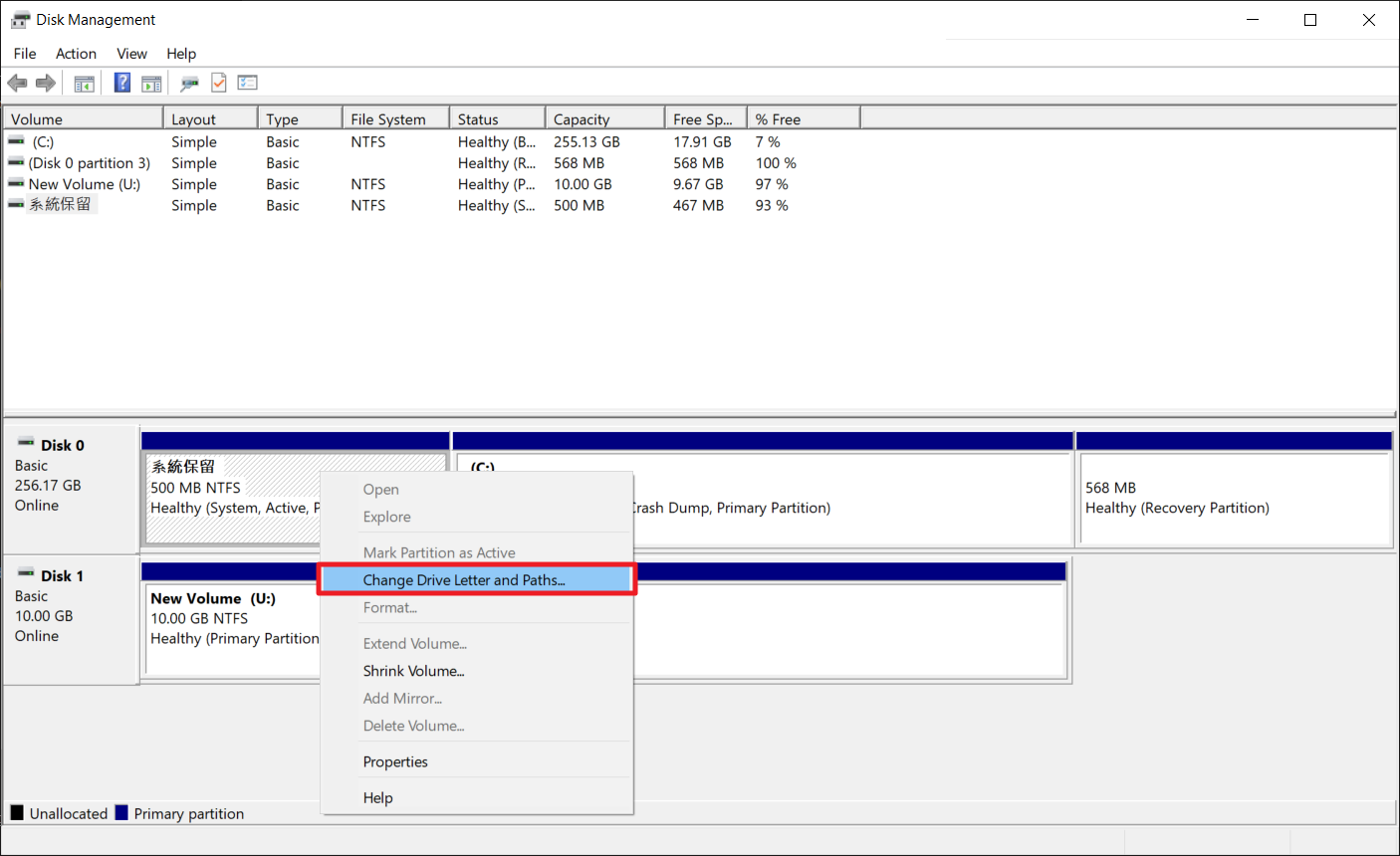The height and width of the screenshot is (856, 1400).
Task: Choose Shrink Volume in the context menu
Action: (477, 671)
